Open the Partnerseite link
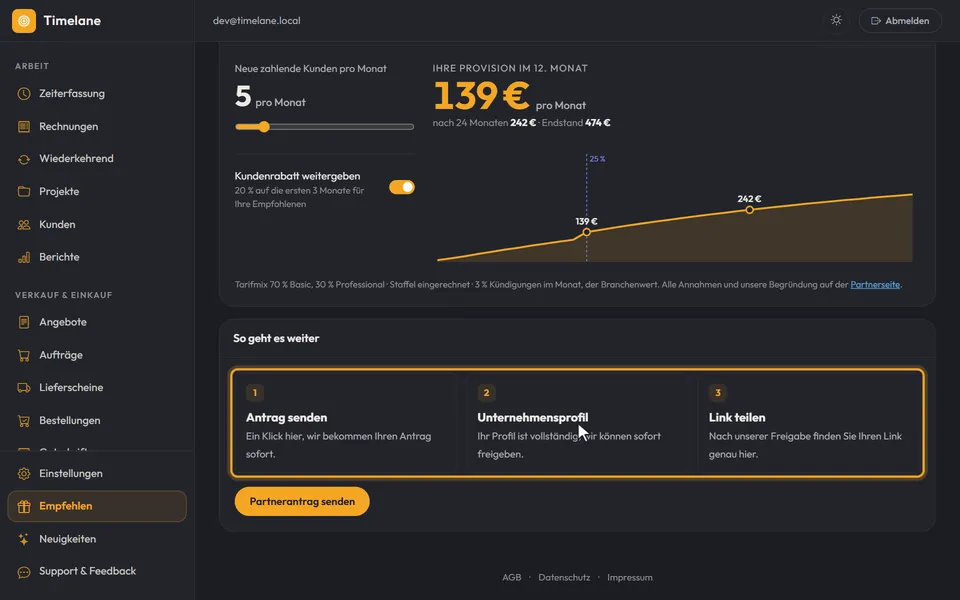This screenshot has height=600, width=960. [x=875, y=285]
